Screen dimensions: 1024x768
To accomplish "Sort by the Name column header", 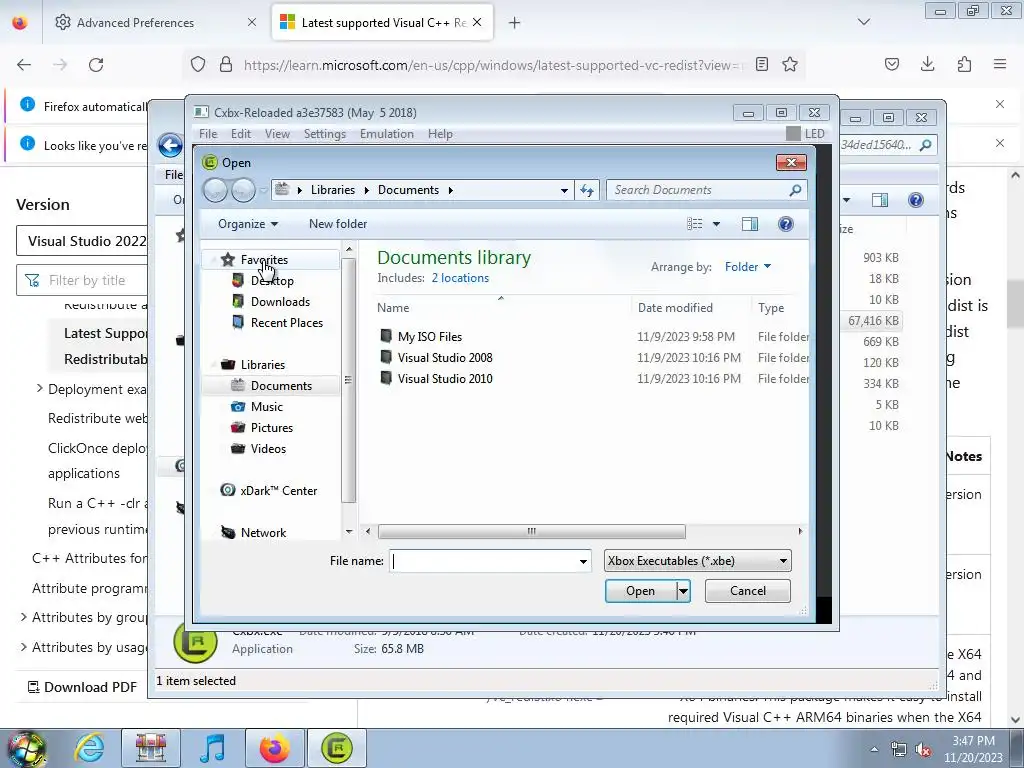I will [393, 308].
